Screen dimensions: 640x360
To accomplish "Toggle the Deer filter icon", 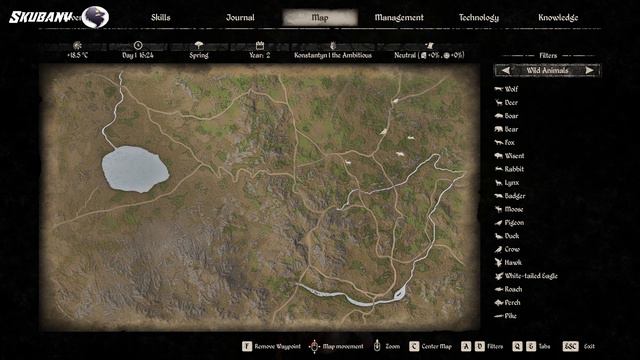I will [x=498, y=102].
